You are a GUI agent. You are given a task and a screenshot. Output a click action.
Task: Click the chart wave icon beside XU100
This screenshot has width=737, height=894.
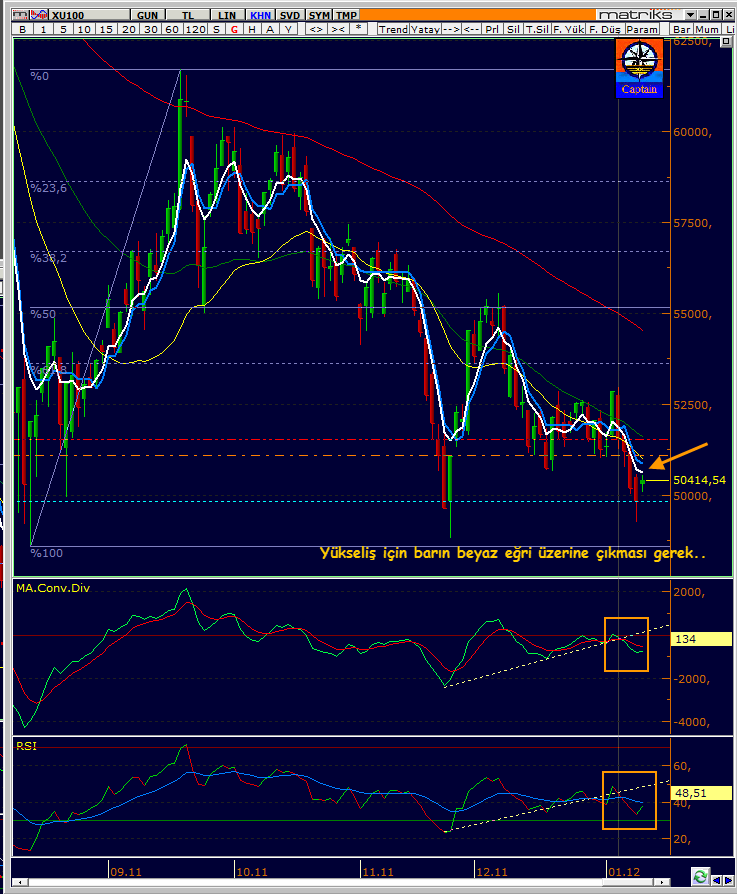point(39,15)
